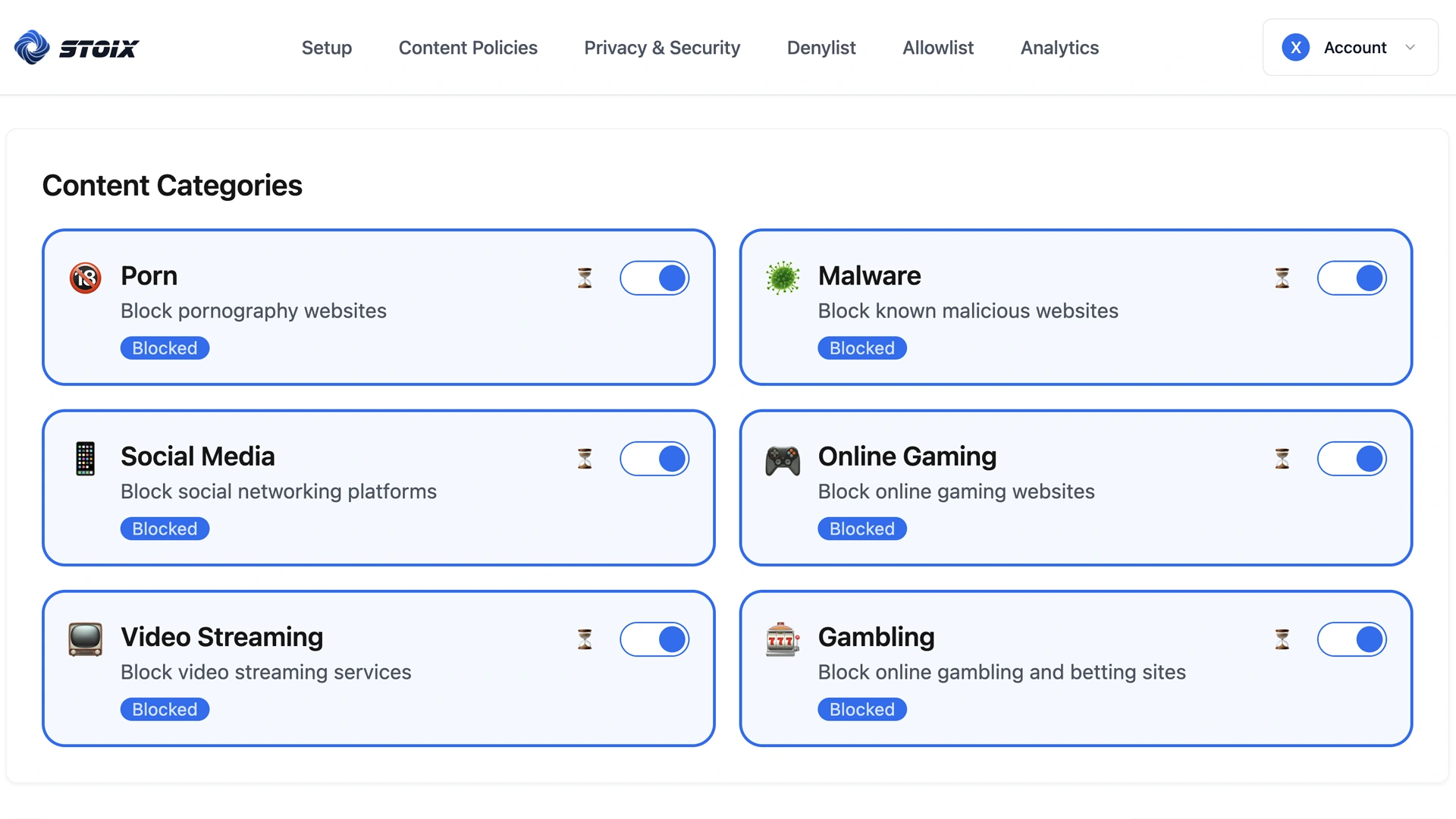This screenshot has width=1456, height=819.
Task: Click the virus icon on the Malware card
Action: click(x=782, y=278)
